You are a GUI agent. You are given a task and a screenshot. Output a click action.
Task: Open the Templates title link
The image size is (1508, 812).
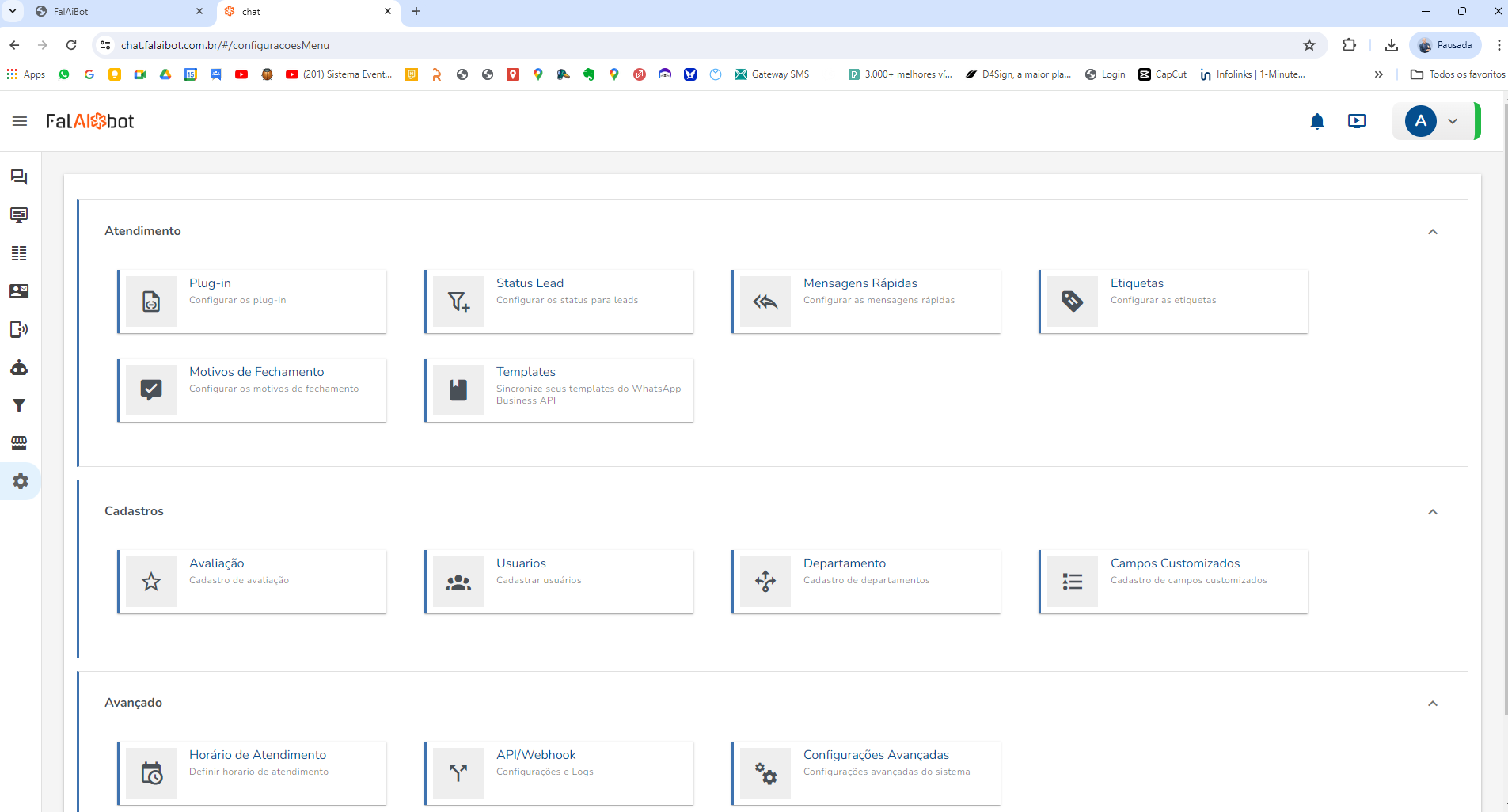(526, 372)
